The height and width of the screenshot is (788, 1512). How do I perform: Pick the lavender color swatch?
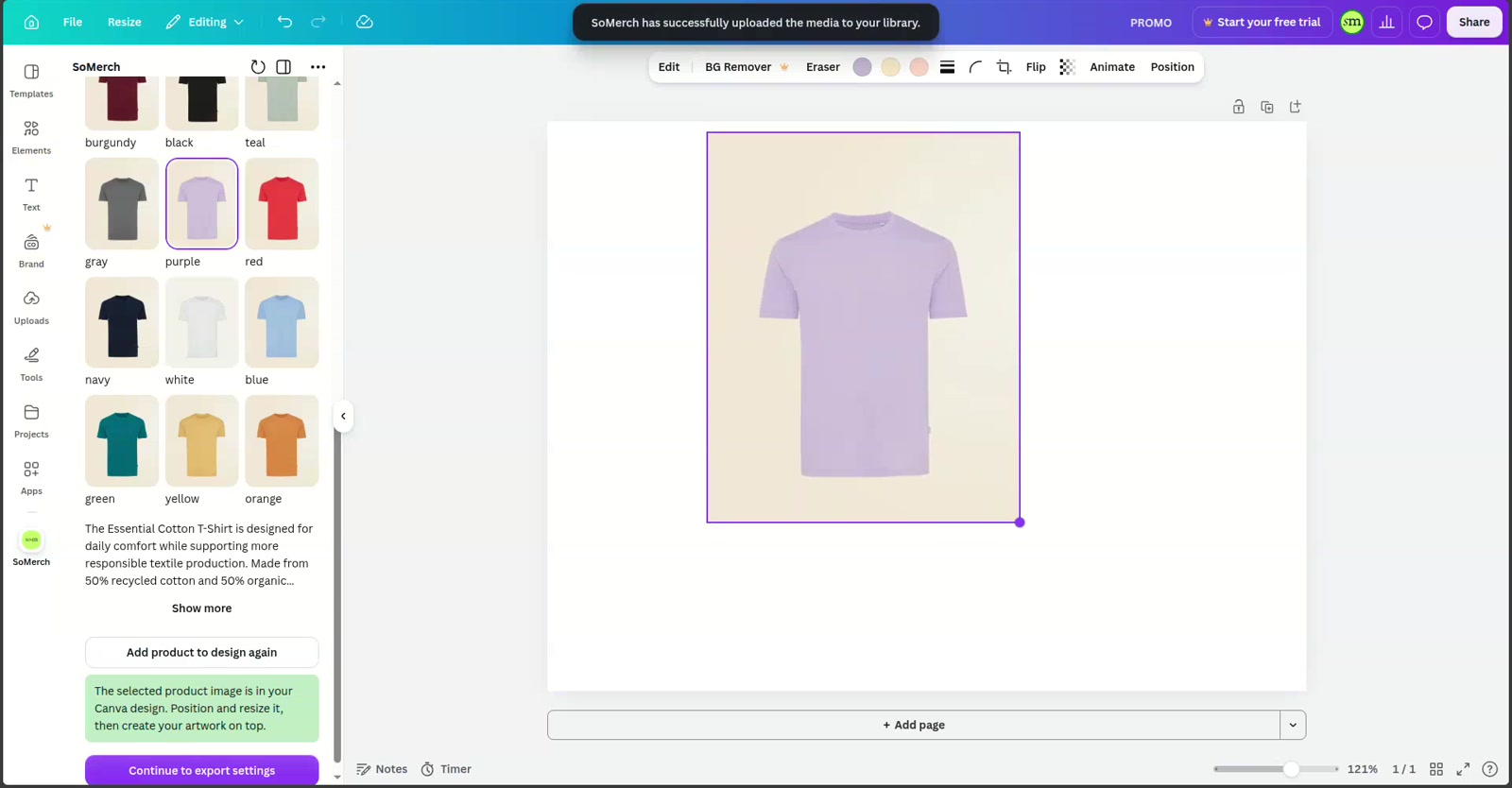tap(862, 67)
